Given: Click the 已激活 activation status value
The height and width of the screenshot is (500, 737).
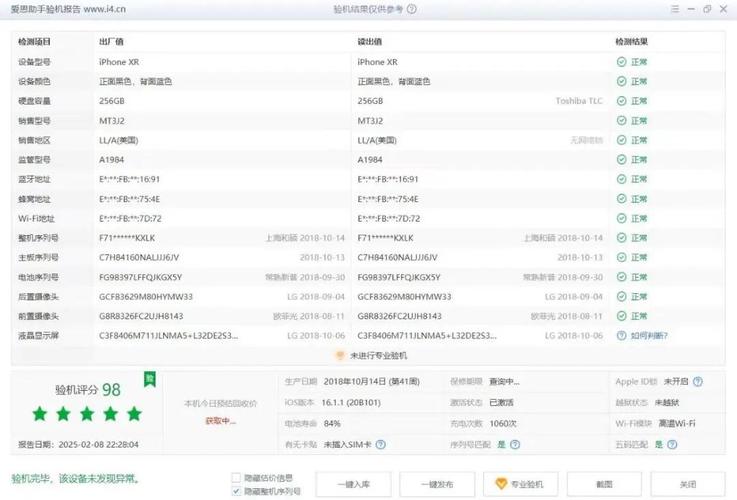Looking at the screenshot, I should [501, 403].
